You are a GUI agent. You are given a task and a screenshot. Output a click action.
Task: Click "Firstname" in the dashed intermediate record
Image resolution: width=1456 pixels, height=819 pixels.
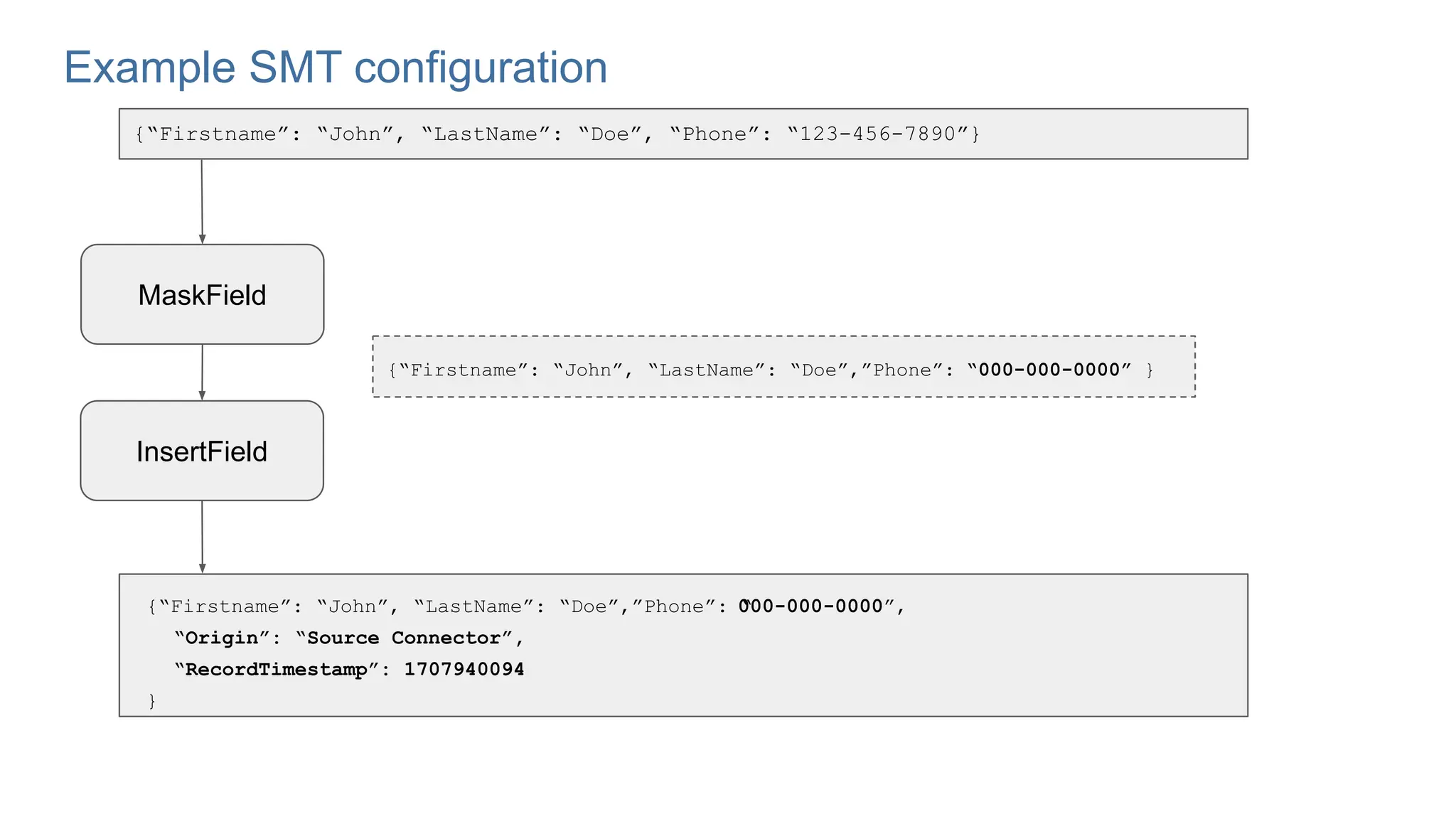(x=463, y=370)
